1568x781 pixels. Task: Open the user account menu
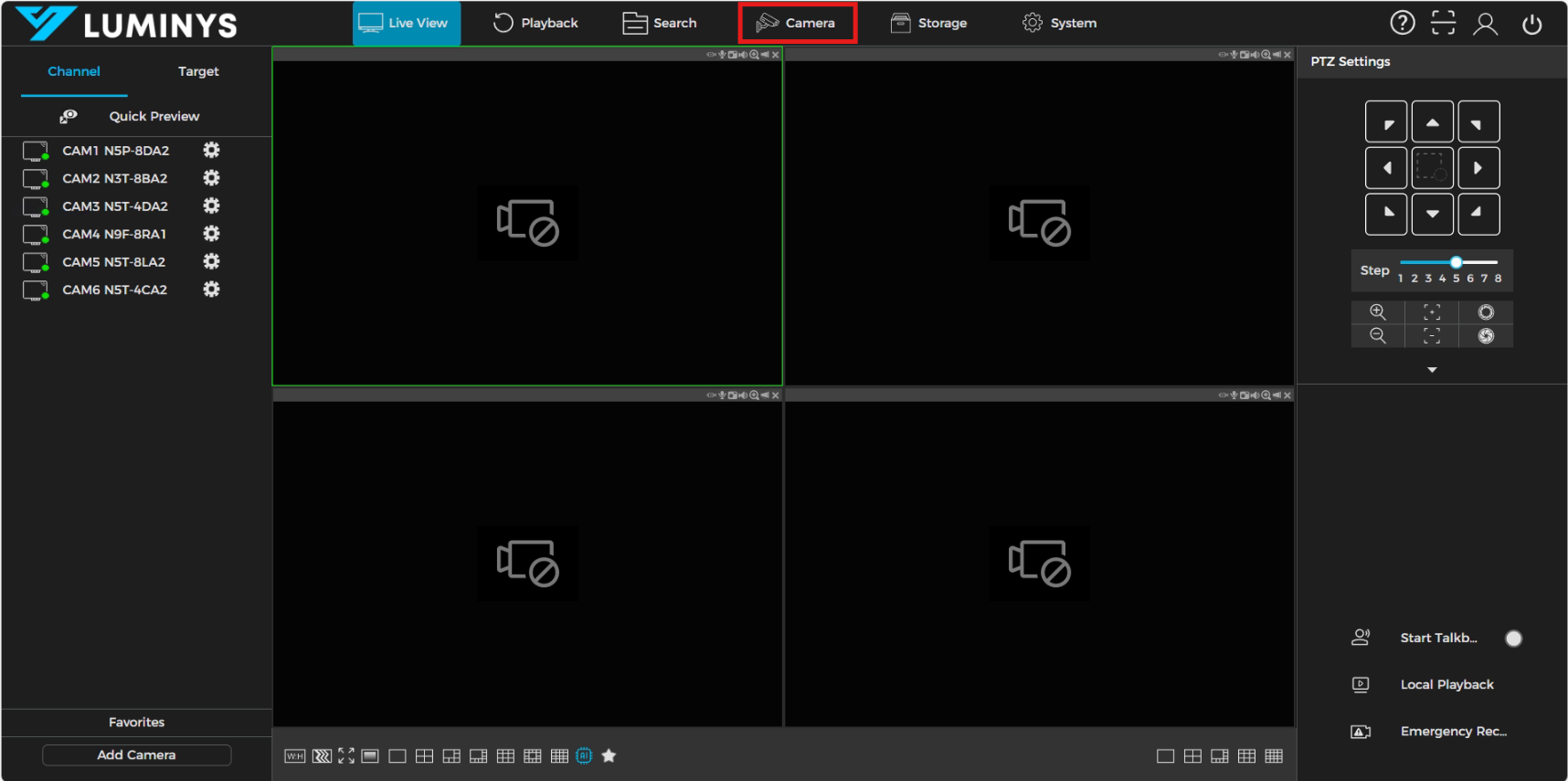pos(1485,24)
